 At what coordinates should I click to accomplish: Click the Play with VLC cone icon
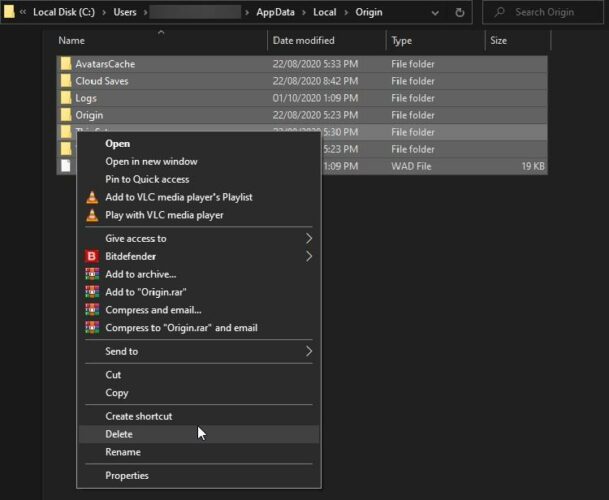(92, 215)
